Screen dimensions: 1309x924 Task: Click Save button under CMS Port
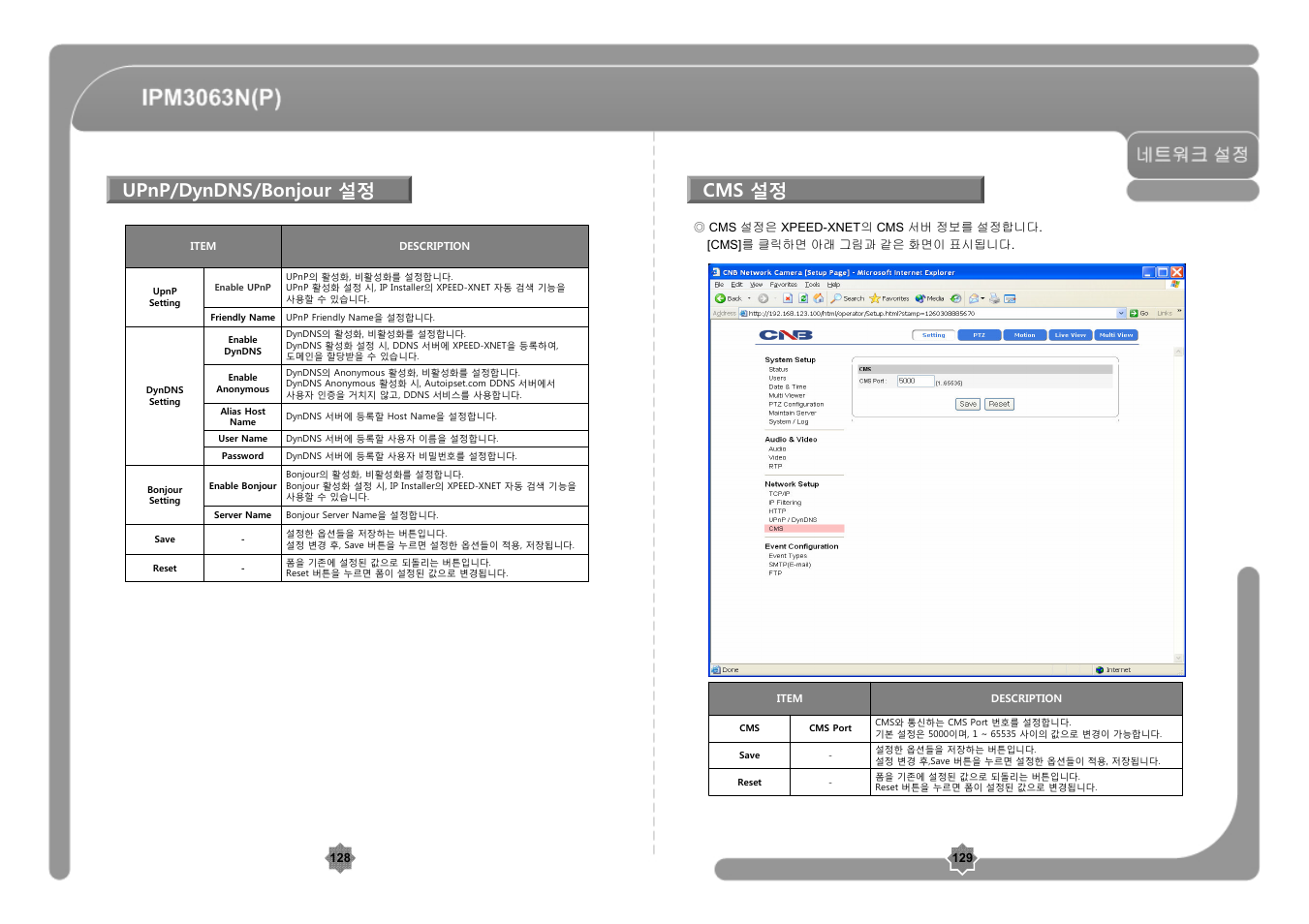tap(968, 404)
